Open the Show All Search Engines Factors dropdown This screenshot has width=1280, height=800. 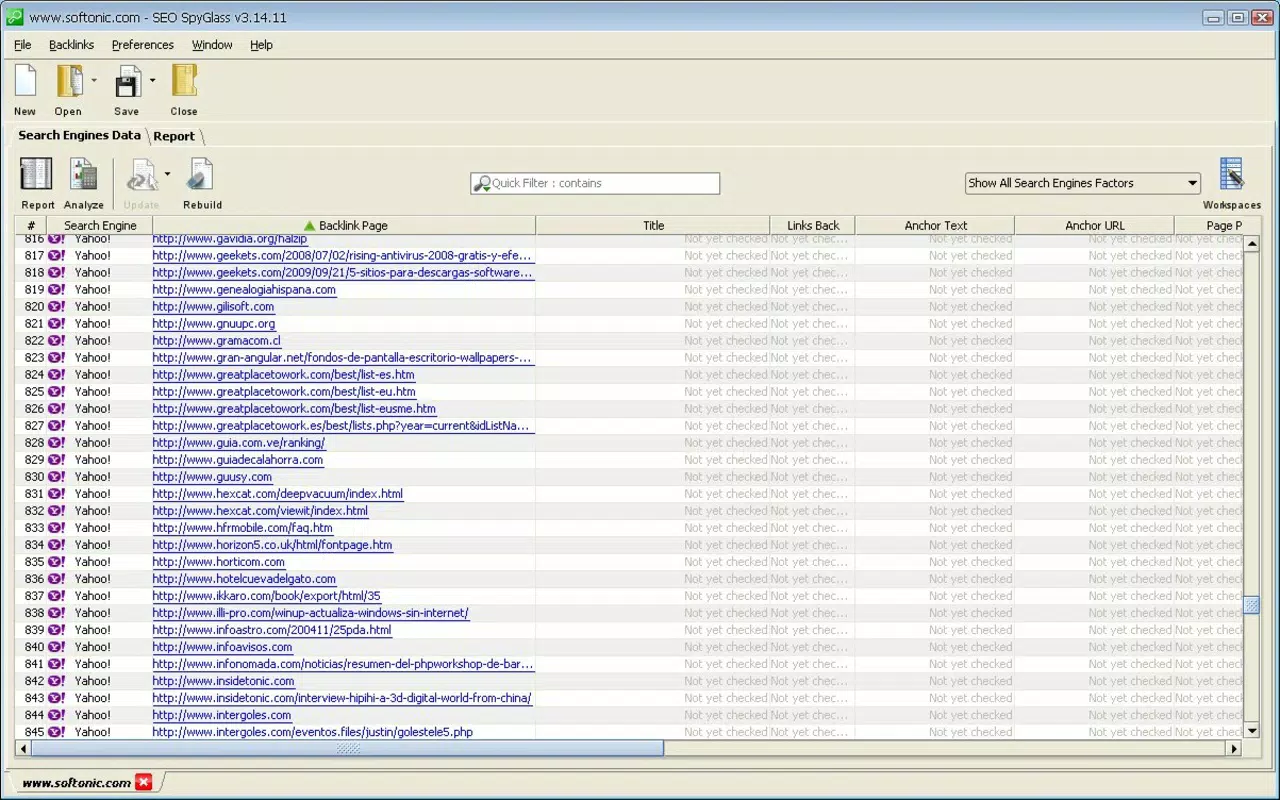[x=1083, y=183]
